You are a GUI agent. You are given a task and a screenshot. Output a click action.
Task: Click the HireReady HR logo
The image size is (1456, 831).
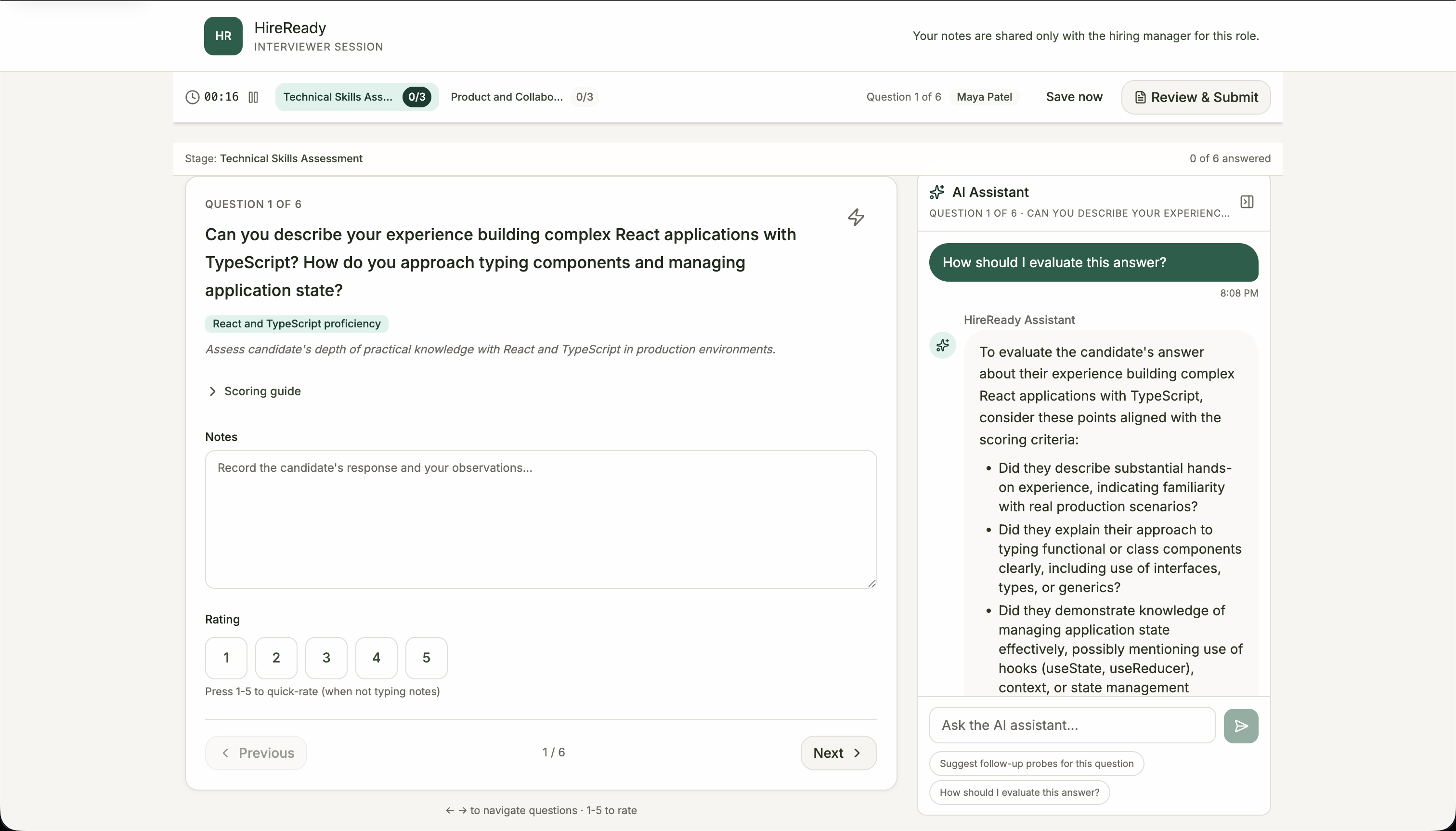pos(222,35)
